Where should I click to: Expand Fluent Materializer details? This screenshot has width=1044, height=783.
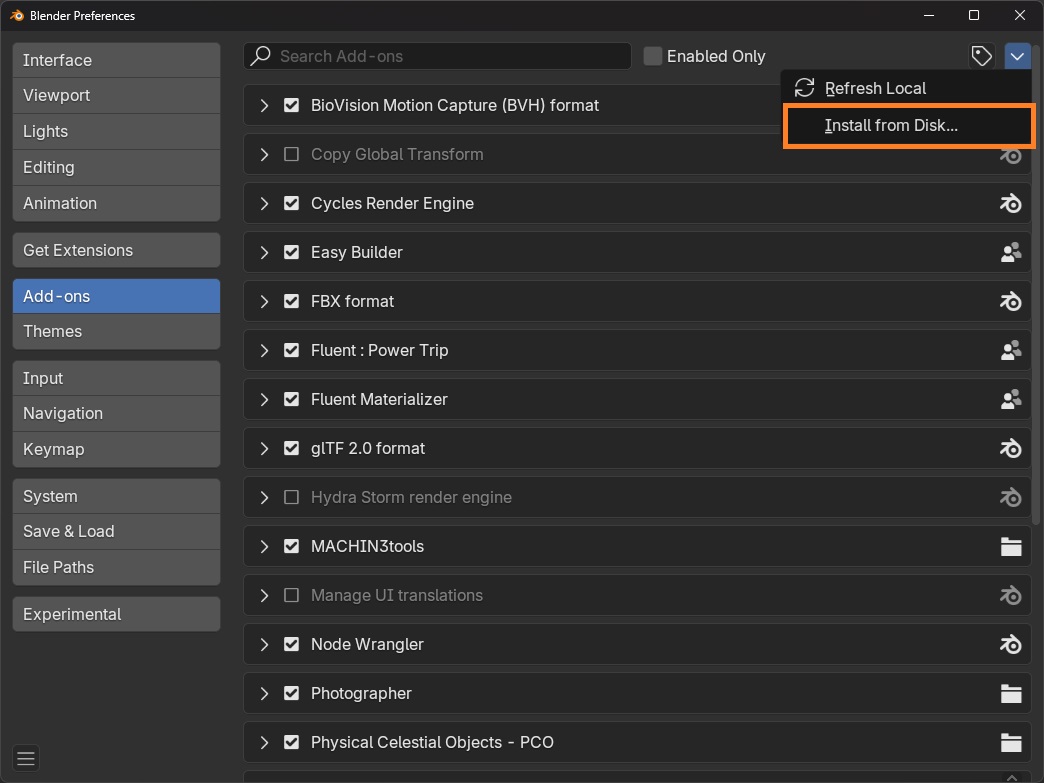click(x=264, y=399)
